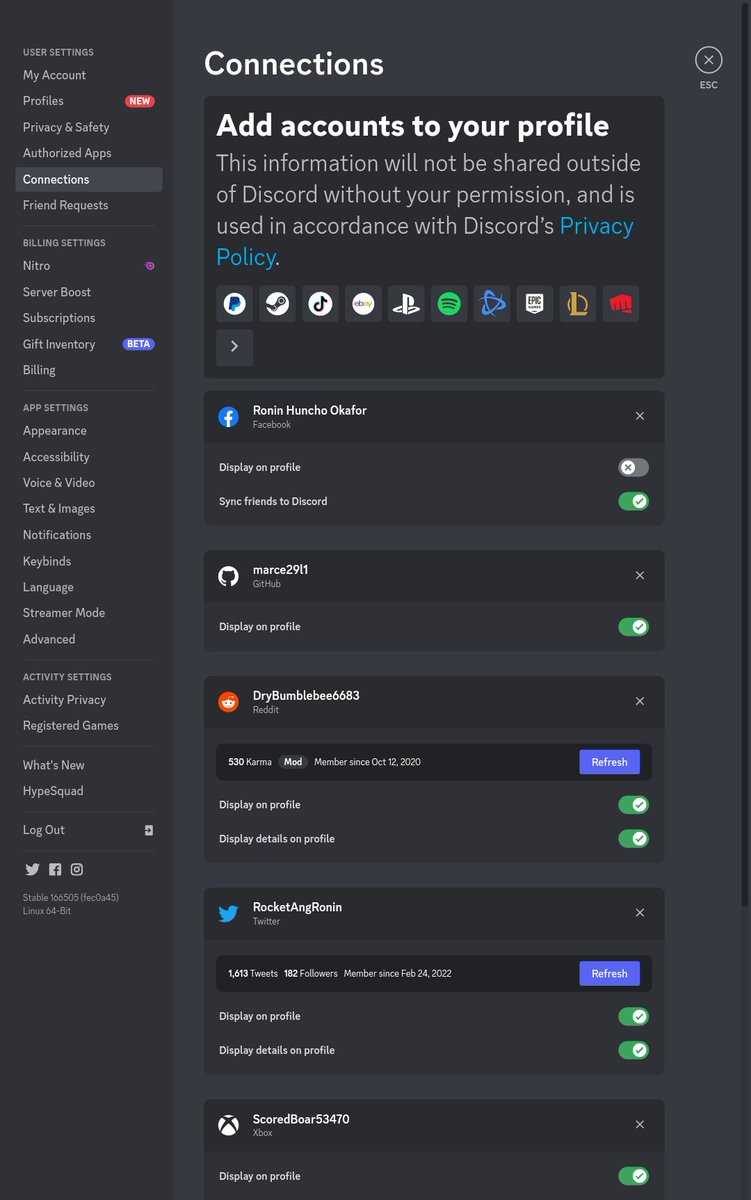
Task: Click the Nitro badge icon
Action: (149, 266)
